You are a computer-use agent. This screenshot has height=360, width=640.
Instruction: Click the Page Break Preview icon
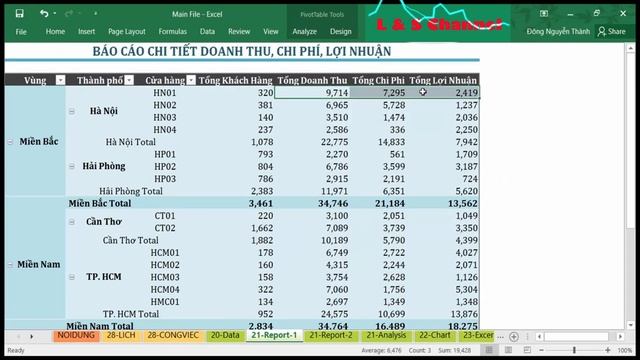527,350
